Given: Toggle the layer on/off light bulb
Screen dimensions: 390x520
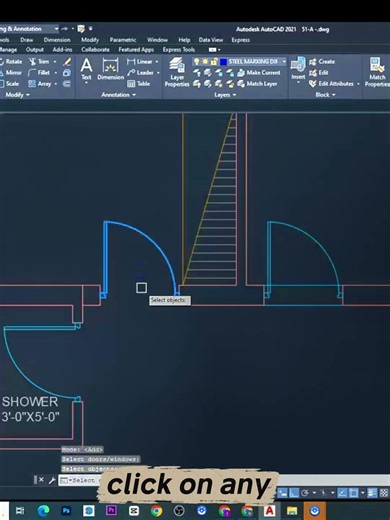Looking at the screenshot, I should [197, 61].
